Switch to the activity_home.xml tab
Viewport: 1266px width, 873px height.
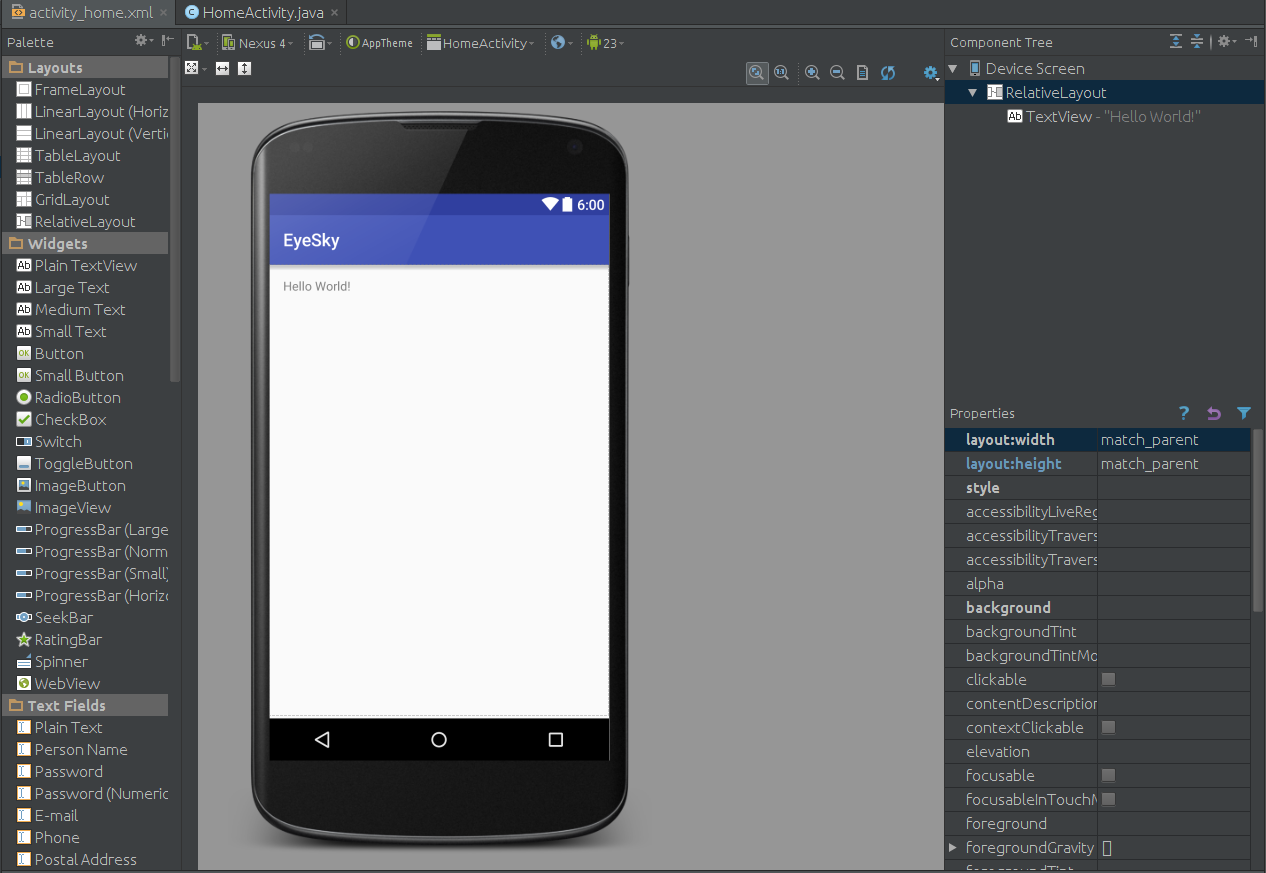(x=80, y=14)
